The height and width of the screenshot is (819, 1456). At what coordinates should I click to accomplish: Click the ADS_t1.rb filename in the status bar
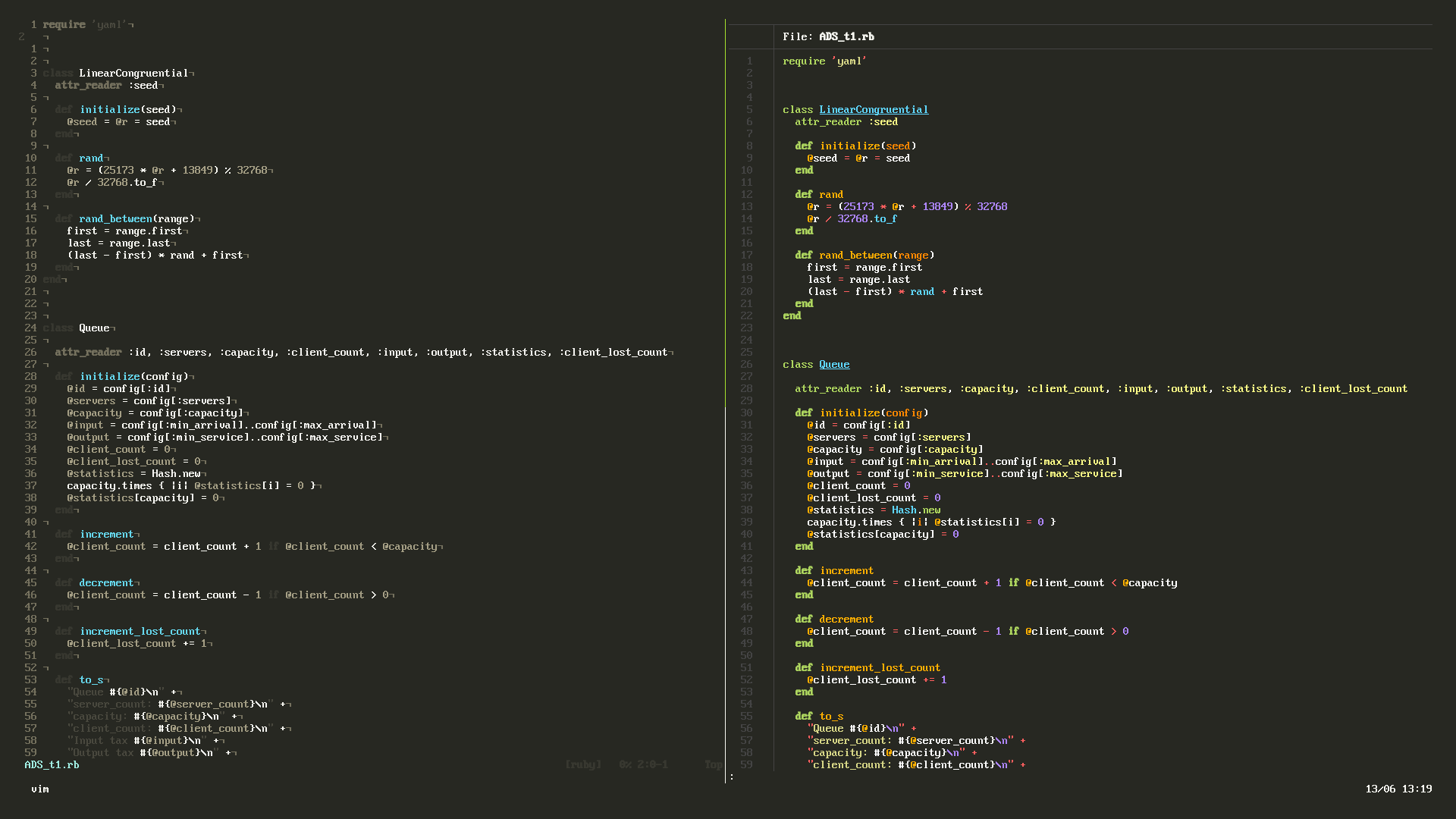(51, 764)
